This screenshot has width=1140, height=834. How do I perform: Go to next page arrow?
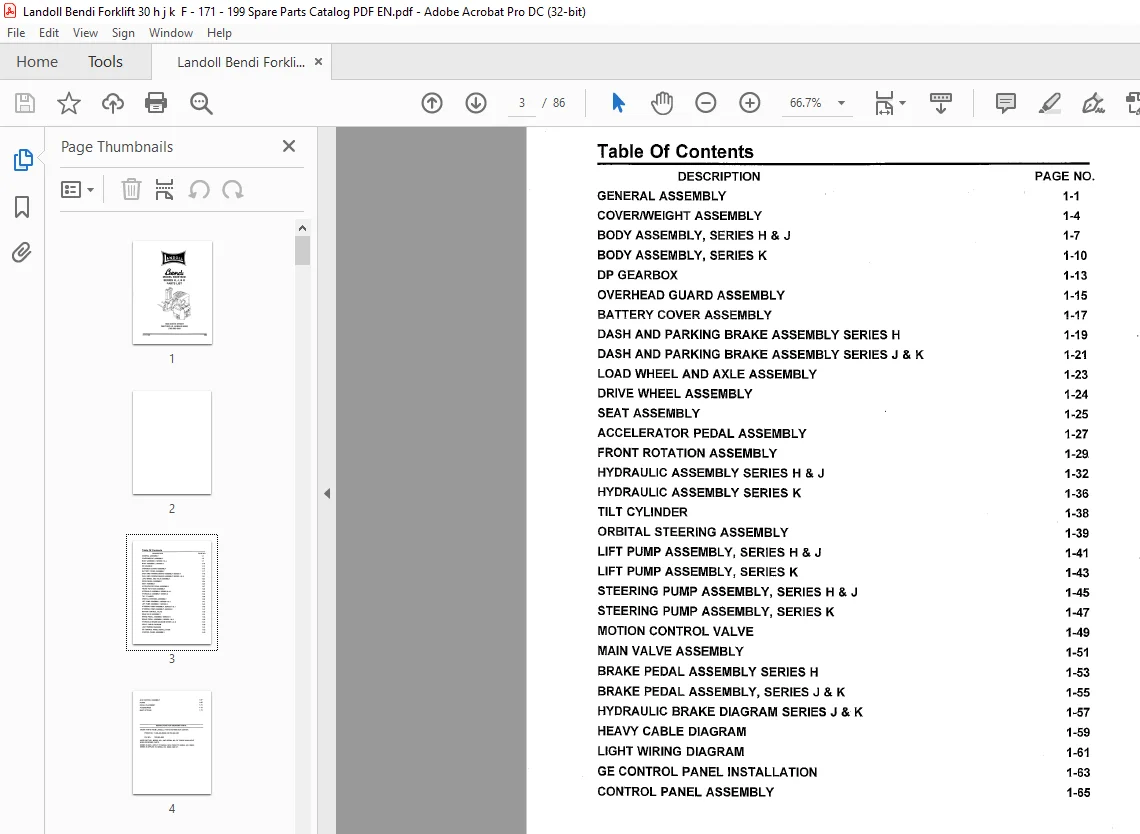476,103
